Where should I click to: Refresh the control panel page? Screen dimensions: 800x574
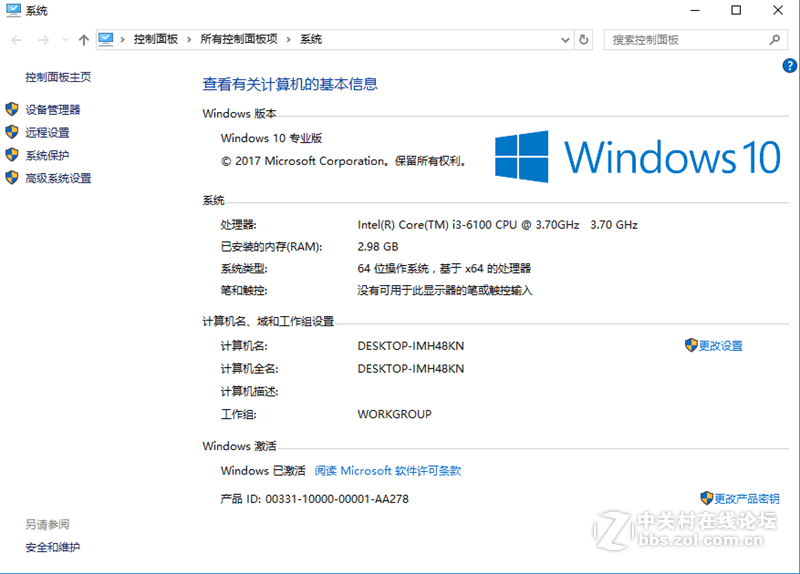pyautogui.click(x=584, y=40)
